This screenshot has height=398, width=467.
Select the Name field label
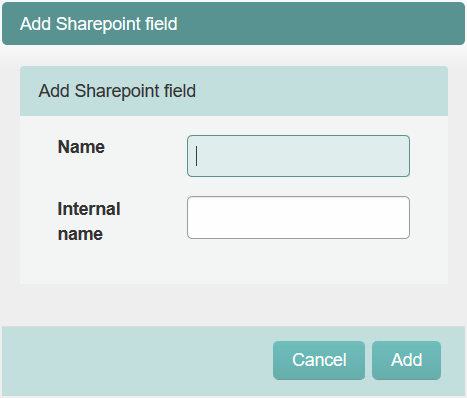(81, 147)
